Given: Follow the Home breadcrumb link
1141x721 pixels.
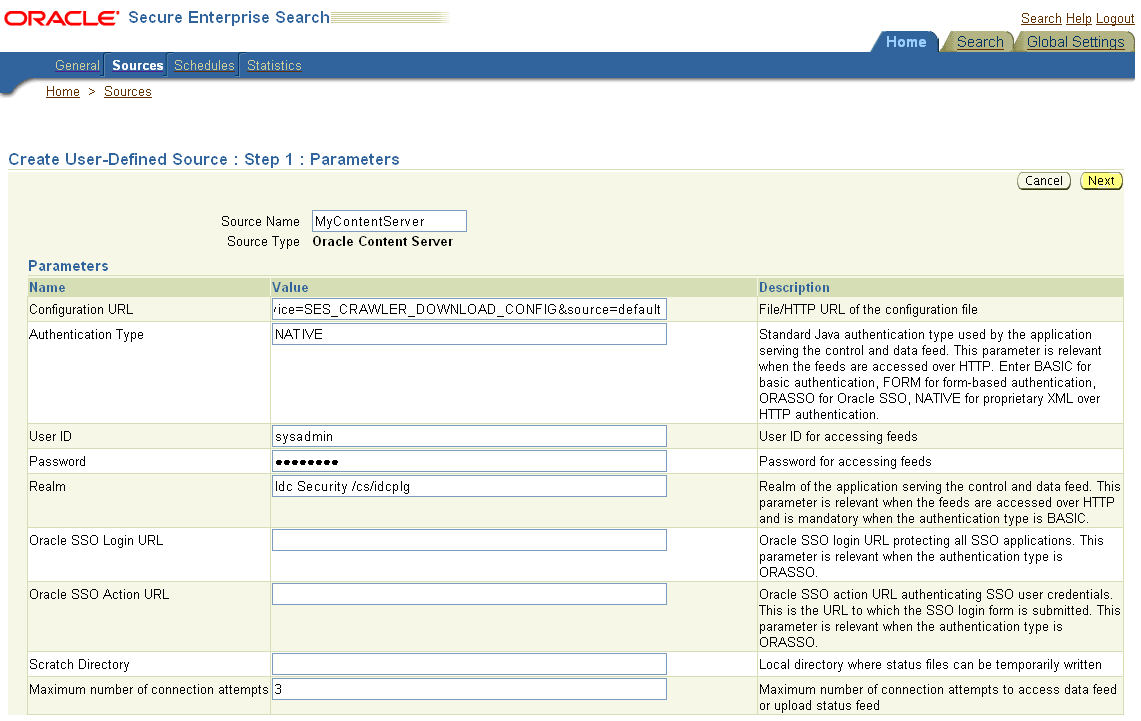Looking at the screenshot, I should click(x=62, y=91).
